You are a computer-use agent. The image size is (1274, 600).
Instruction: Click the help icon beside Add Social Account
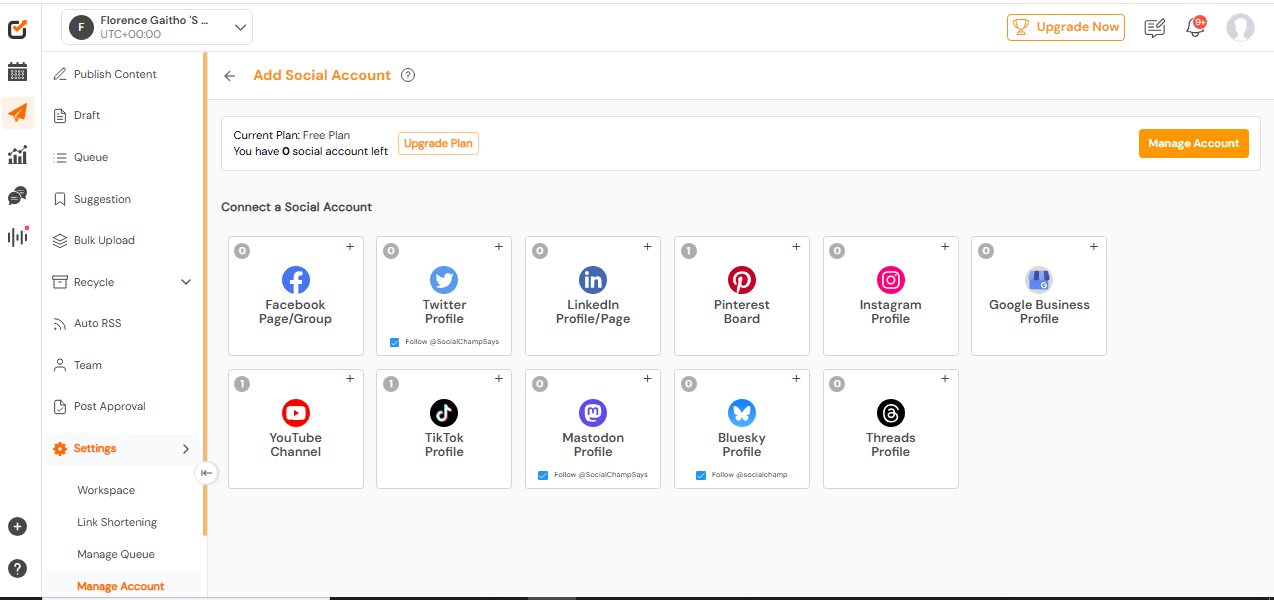click(408, 75)
